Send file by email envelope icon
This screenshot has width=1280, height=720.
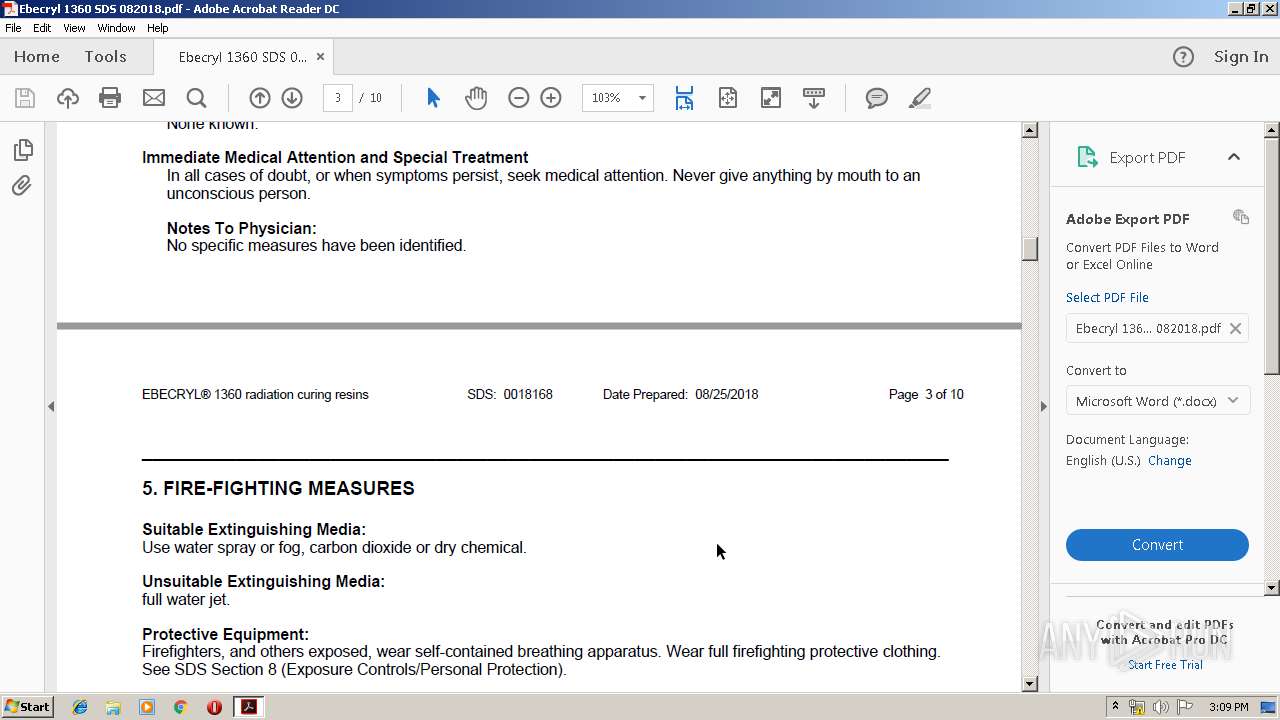tap(153, 98)
